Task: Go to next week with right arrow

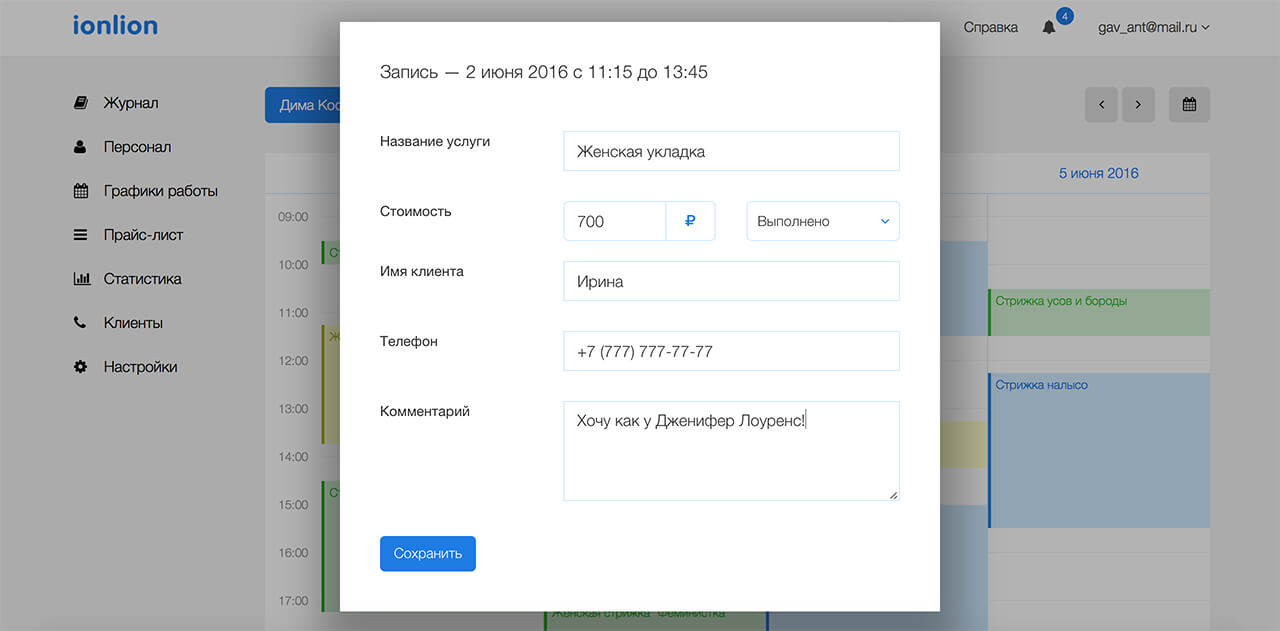Action: pyautogui.click(x=1138, y=105)
